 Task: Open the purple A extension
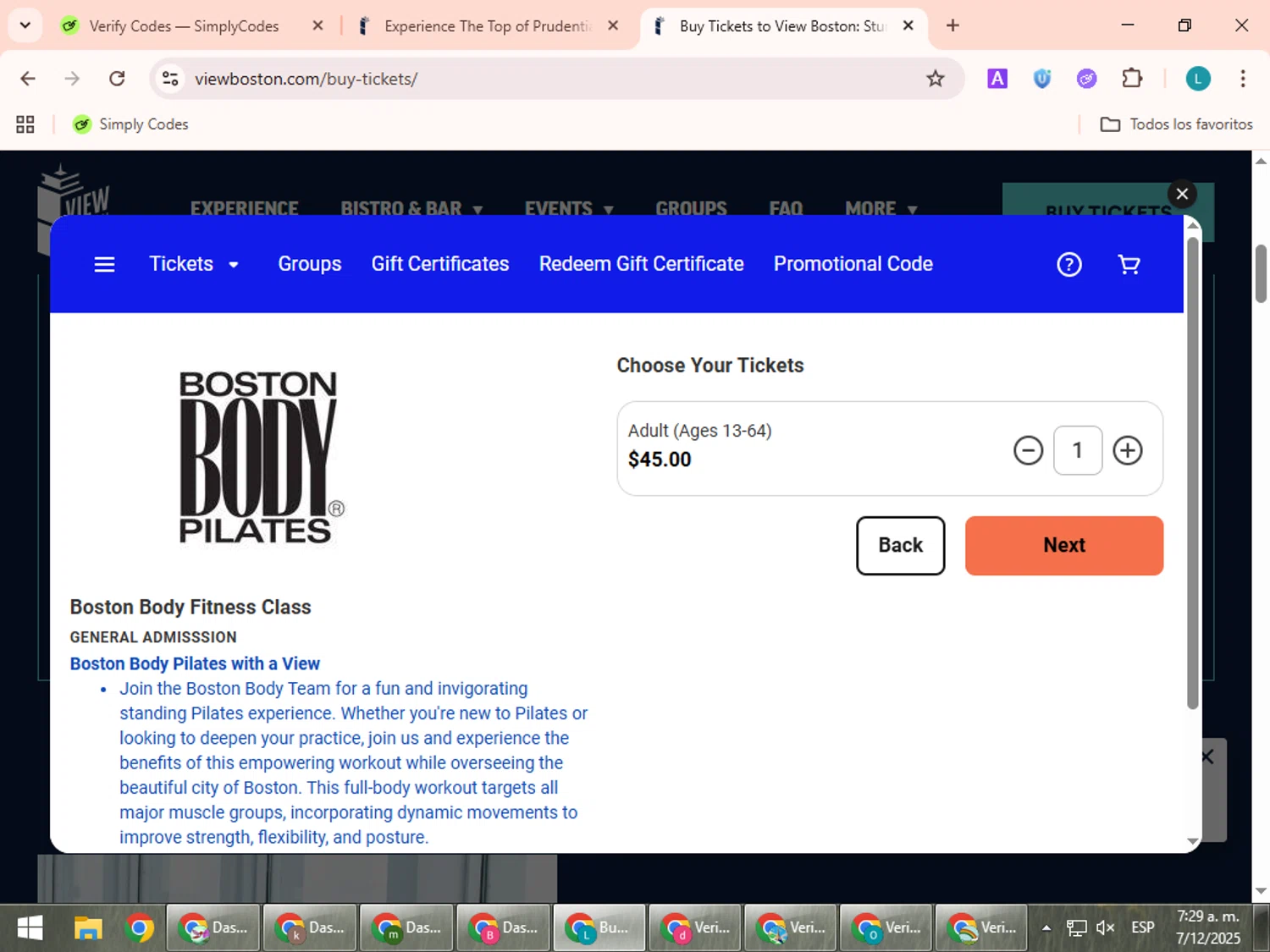[997, 79]
